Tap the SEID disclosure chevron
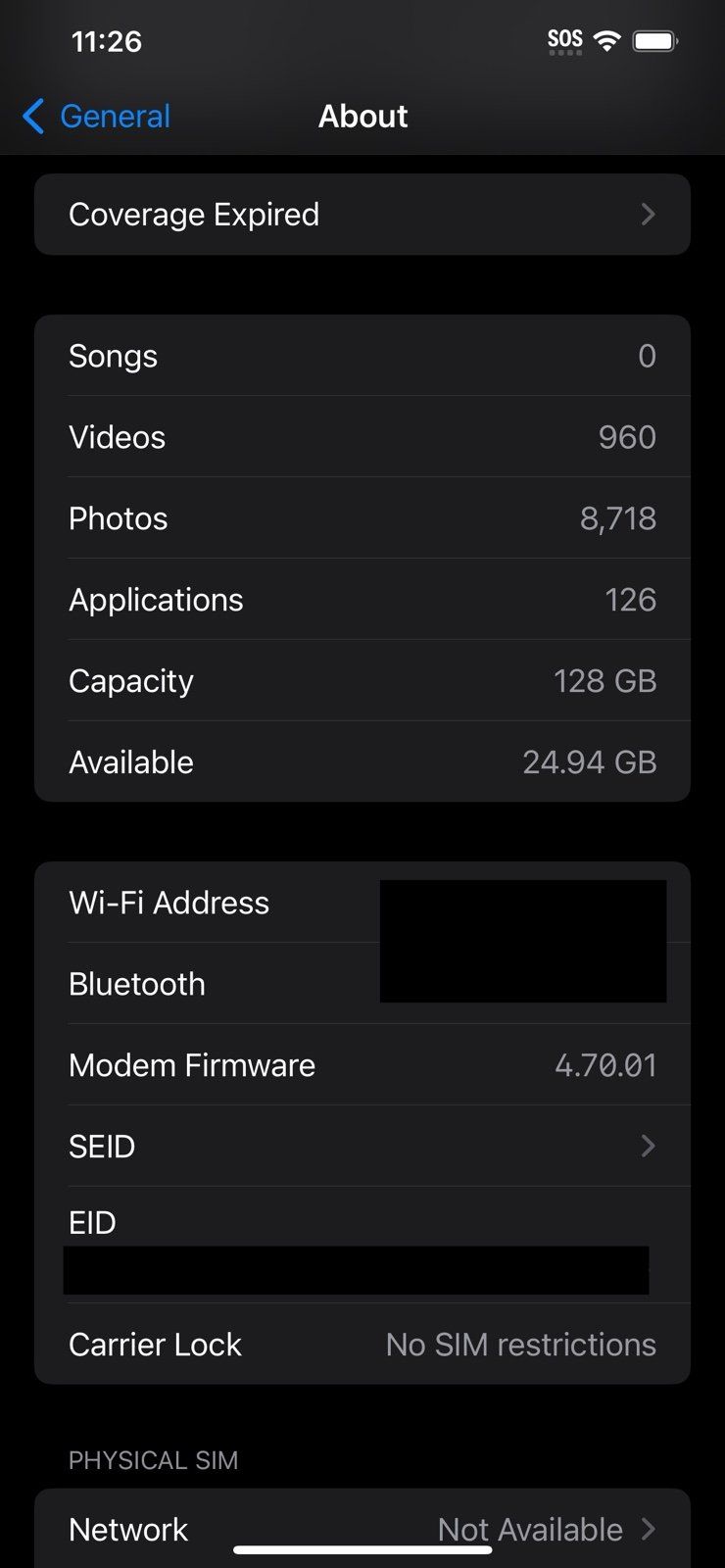 647,1146
